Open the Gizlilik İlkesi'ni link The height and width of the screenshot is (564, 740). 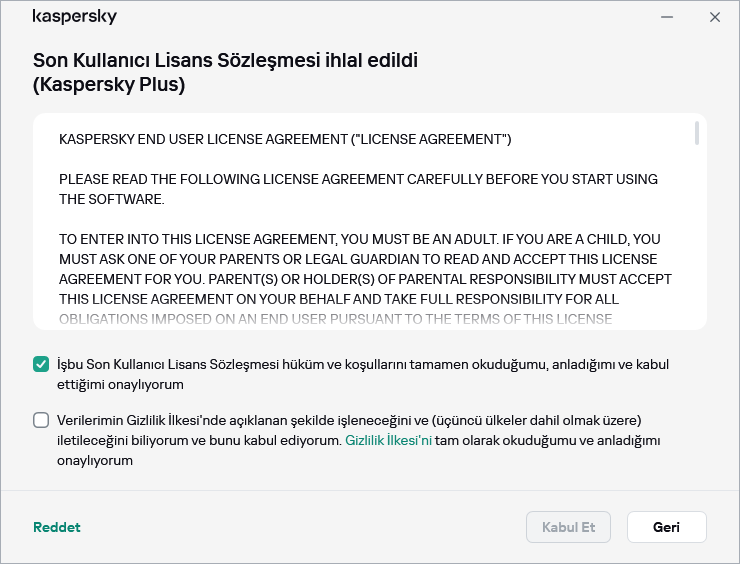click(x=388, y=440)
